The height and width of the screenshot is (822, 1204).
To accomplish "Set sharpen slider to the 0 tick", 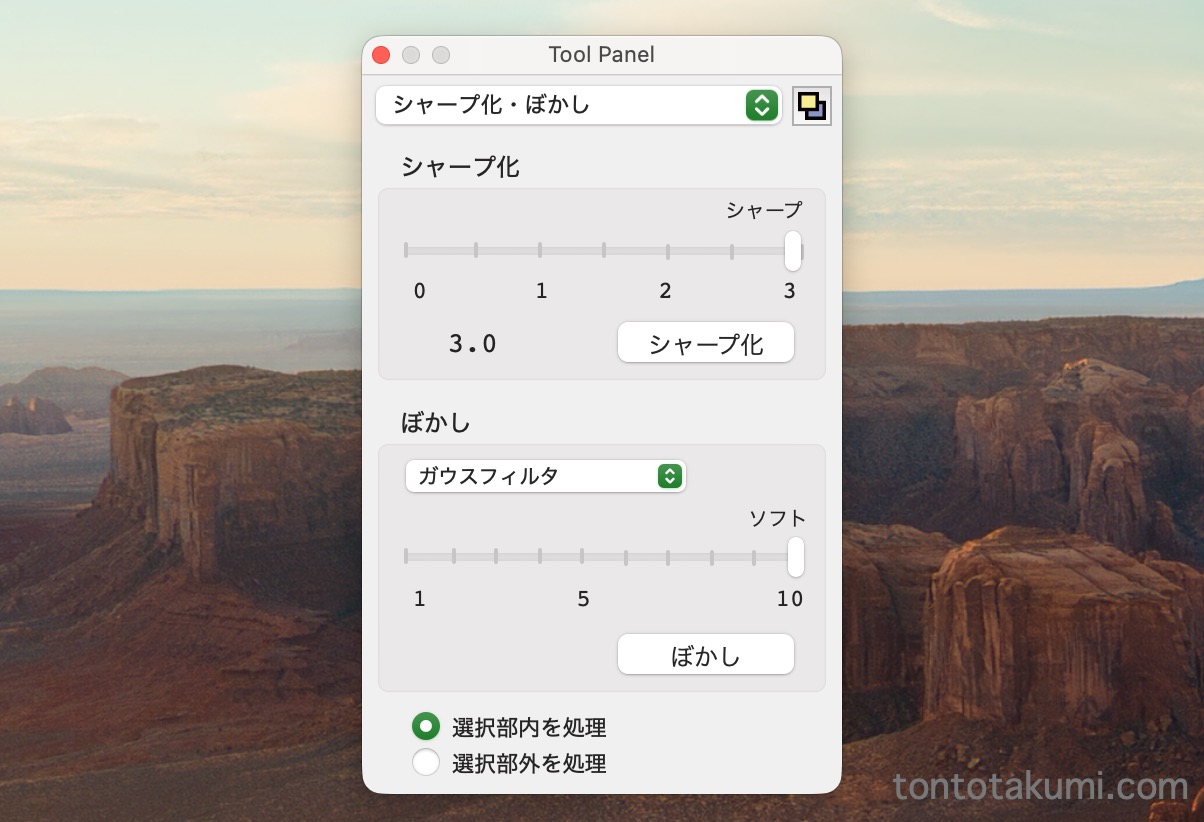I will (406, 250).
